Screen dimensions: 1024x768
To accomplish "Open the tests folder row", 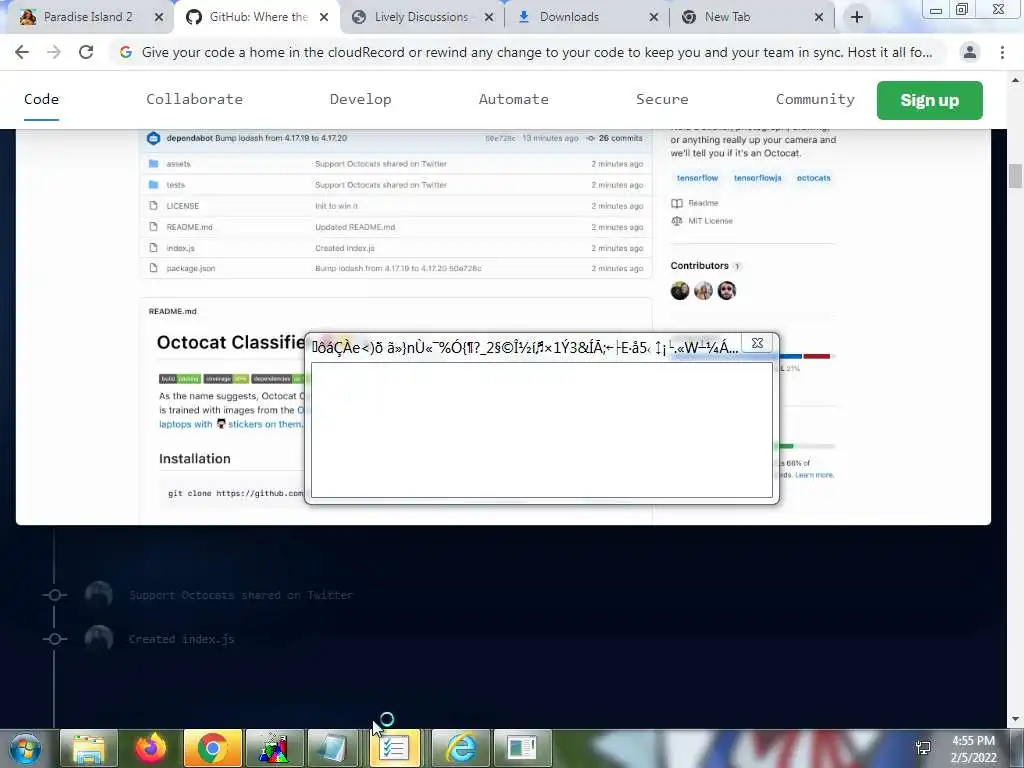I will point(395,185).
